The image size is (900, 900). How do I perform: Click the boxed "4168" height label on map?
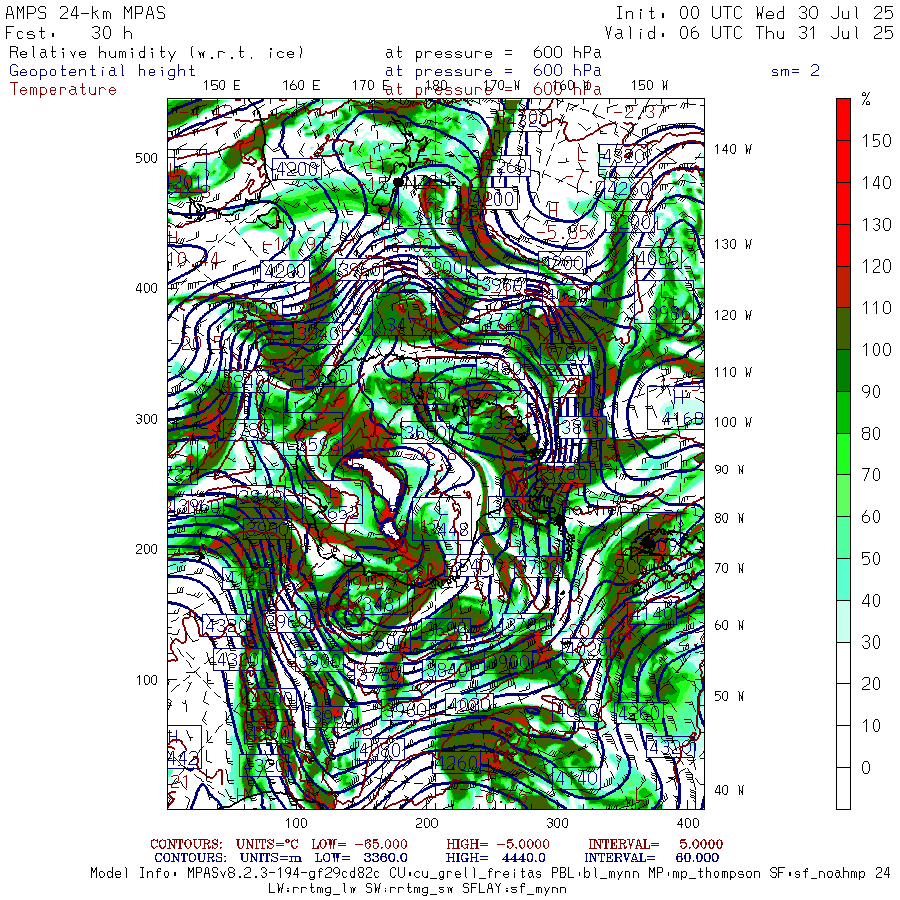tap(682, 420)
